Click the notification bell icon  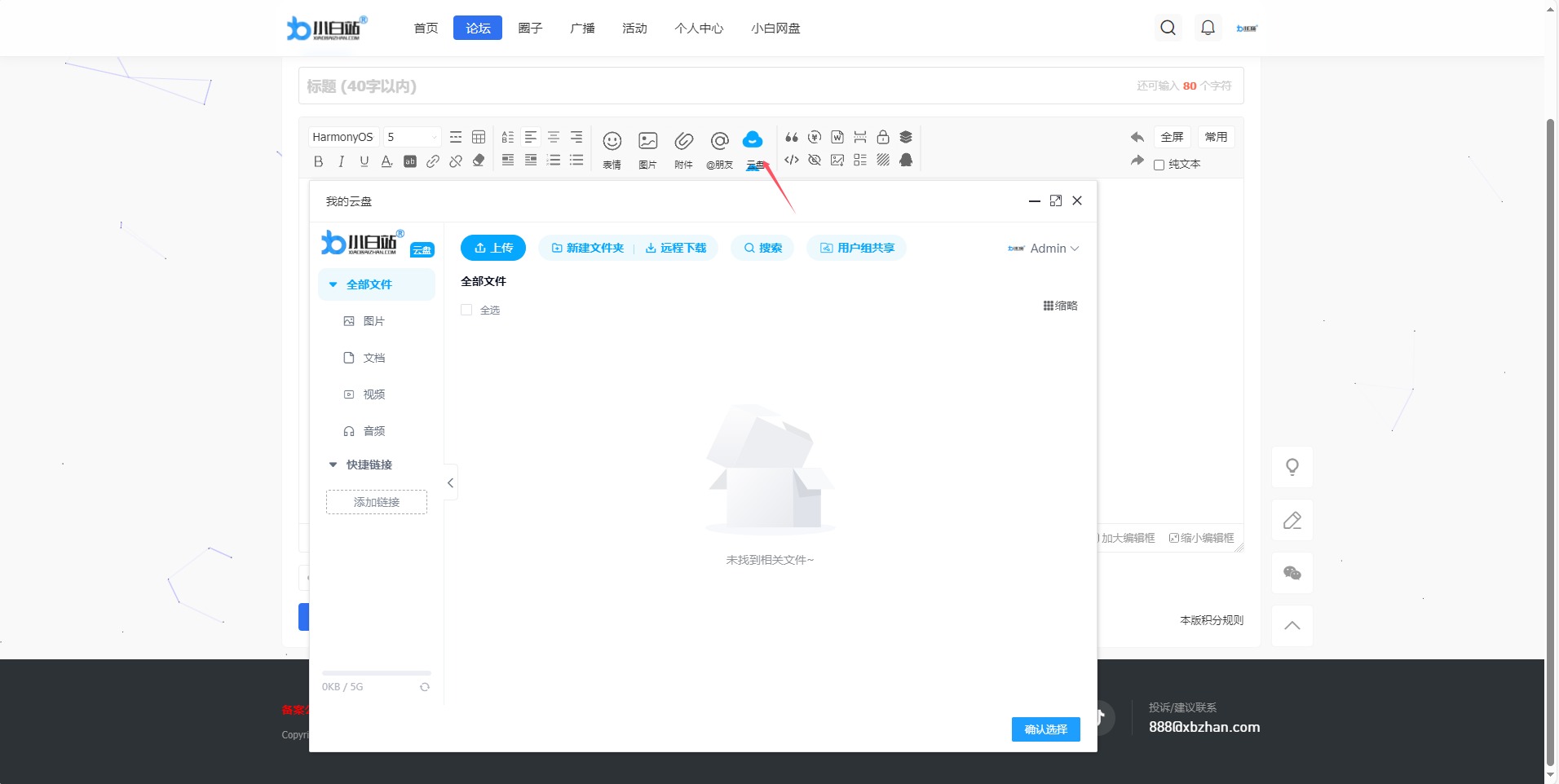tap(1208, 28)
